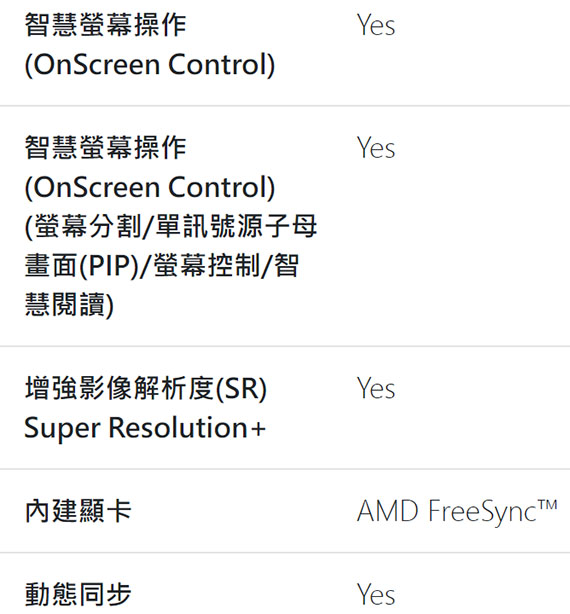Click the first row's 智慧螢幕操作 heading

pos(105,25)
